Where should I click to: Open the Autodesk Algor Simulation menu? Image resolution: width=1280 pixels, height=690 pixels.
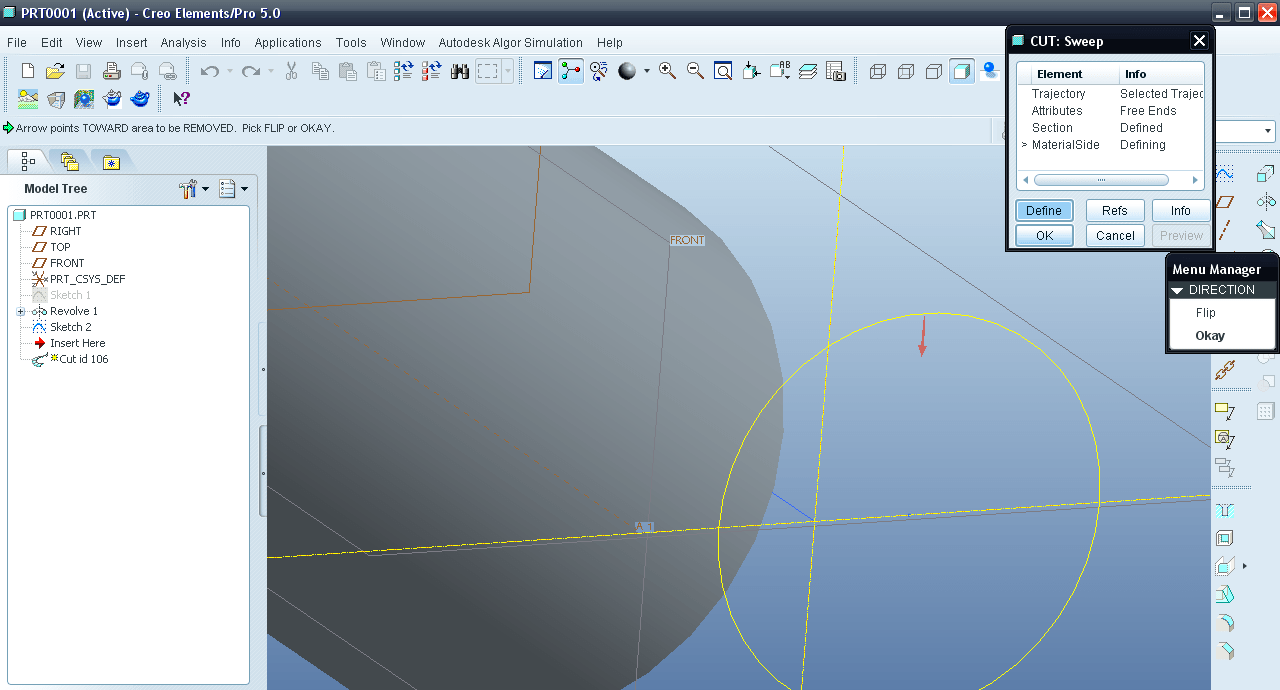[x=511, y=43]
